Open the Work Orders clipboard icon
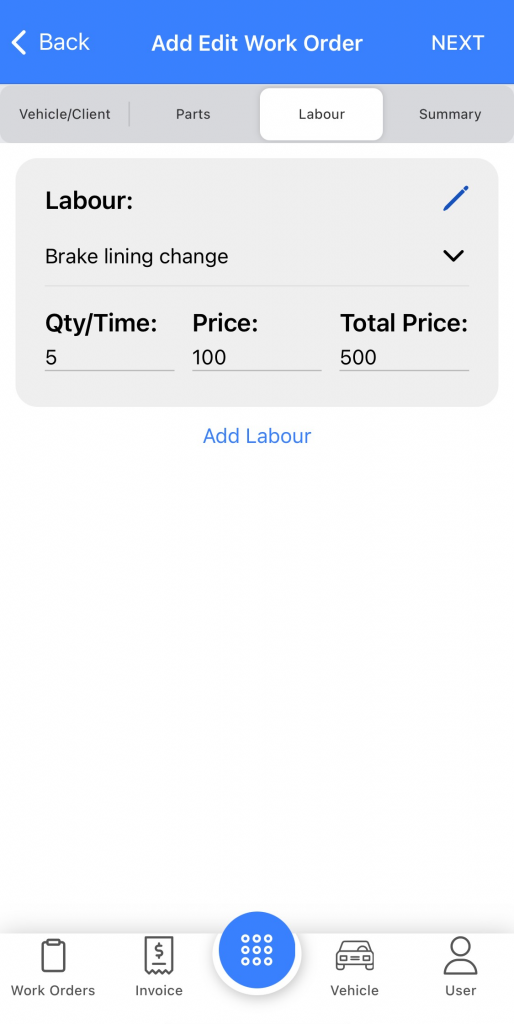The image size is (514, 1024). 53,956
